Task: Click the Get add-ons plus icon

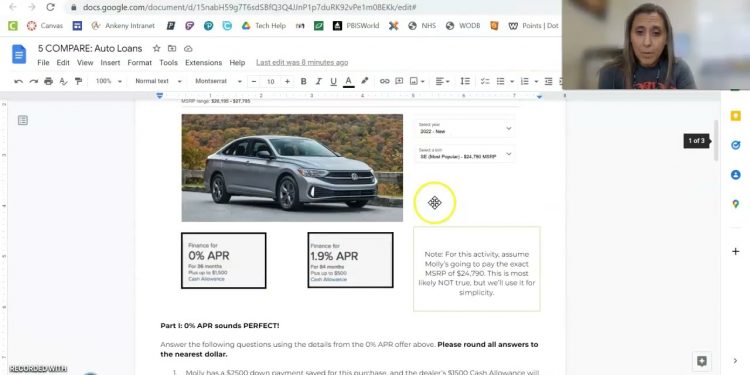Action: (736, 251)
